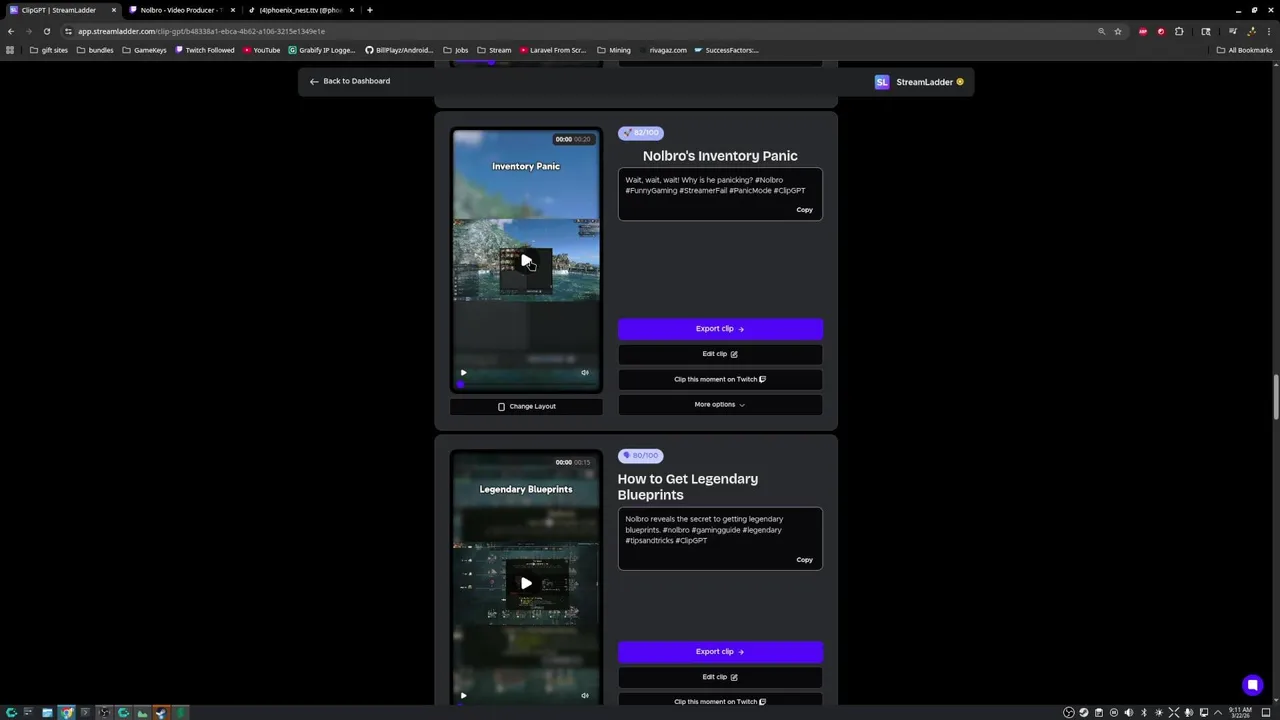Copy the Inventory Panic caption text
1280x720 pixels.
coord(804,210)
